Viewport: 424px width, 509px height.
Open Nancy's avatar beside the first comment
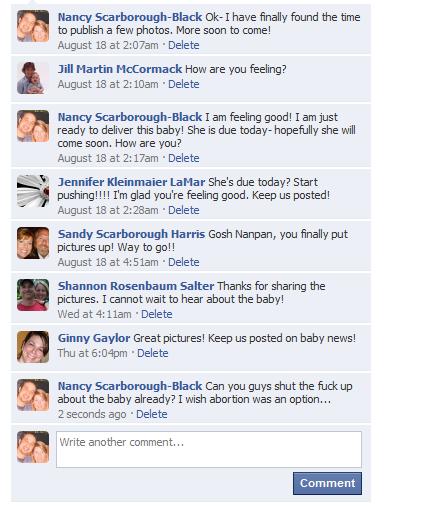pyautogui.click(x=33, y=26)
